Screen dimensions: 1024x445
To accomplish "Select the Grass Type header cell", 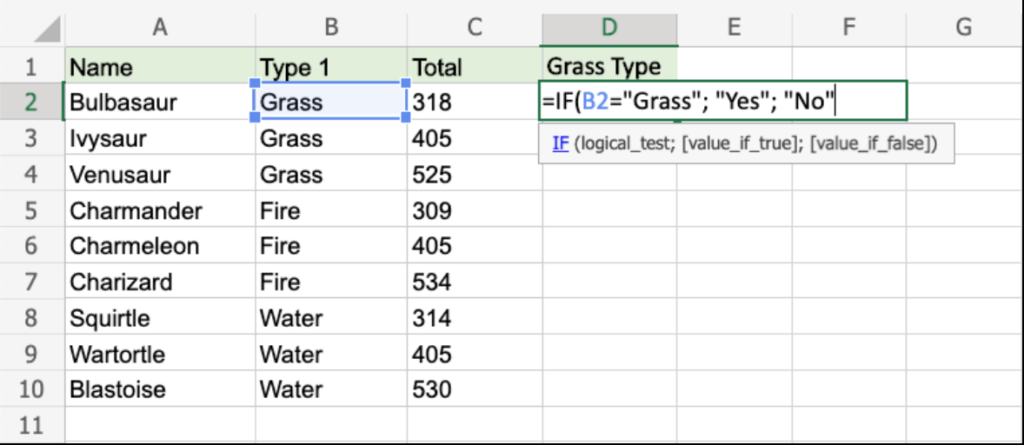I will click(x=609, y=67).
